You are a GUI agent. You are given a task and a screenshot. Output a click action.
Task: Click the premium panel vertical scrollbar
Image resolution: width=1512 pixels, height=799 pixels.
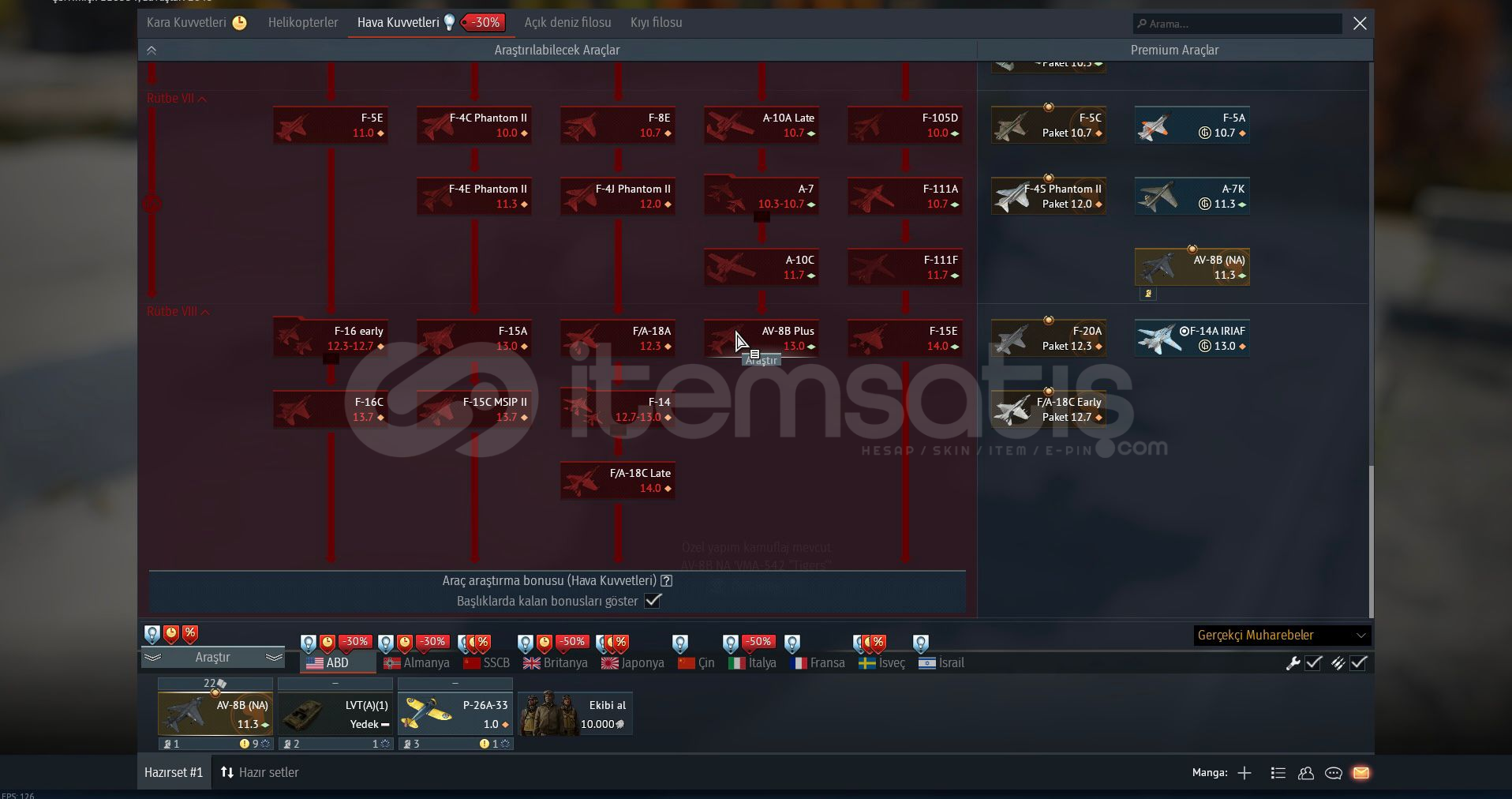tap(1371, 541)
